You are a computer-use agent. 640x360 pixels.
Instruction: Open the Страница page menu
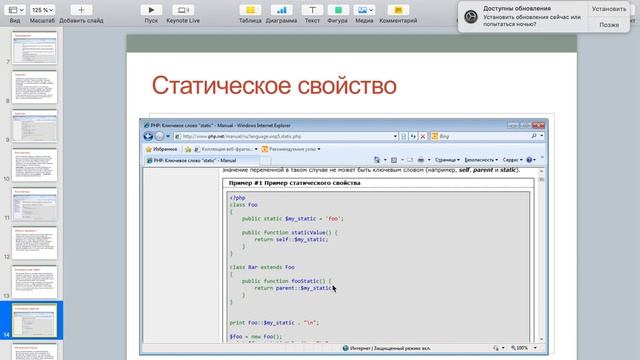pos(447,160)
